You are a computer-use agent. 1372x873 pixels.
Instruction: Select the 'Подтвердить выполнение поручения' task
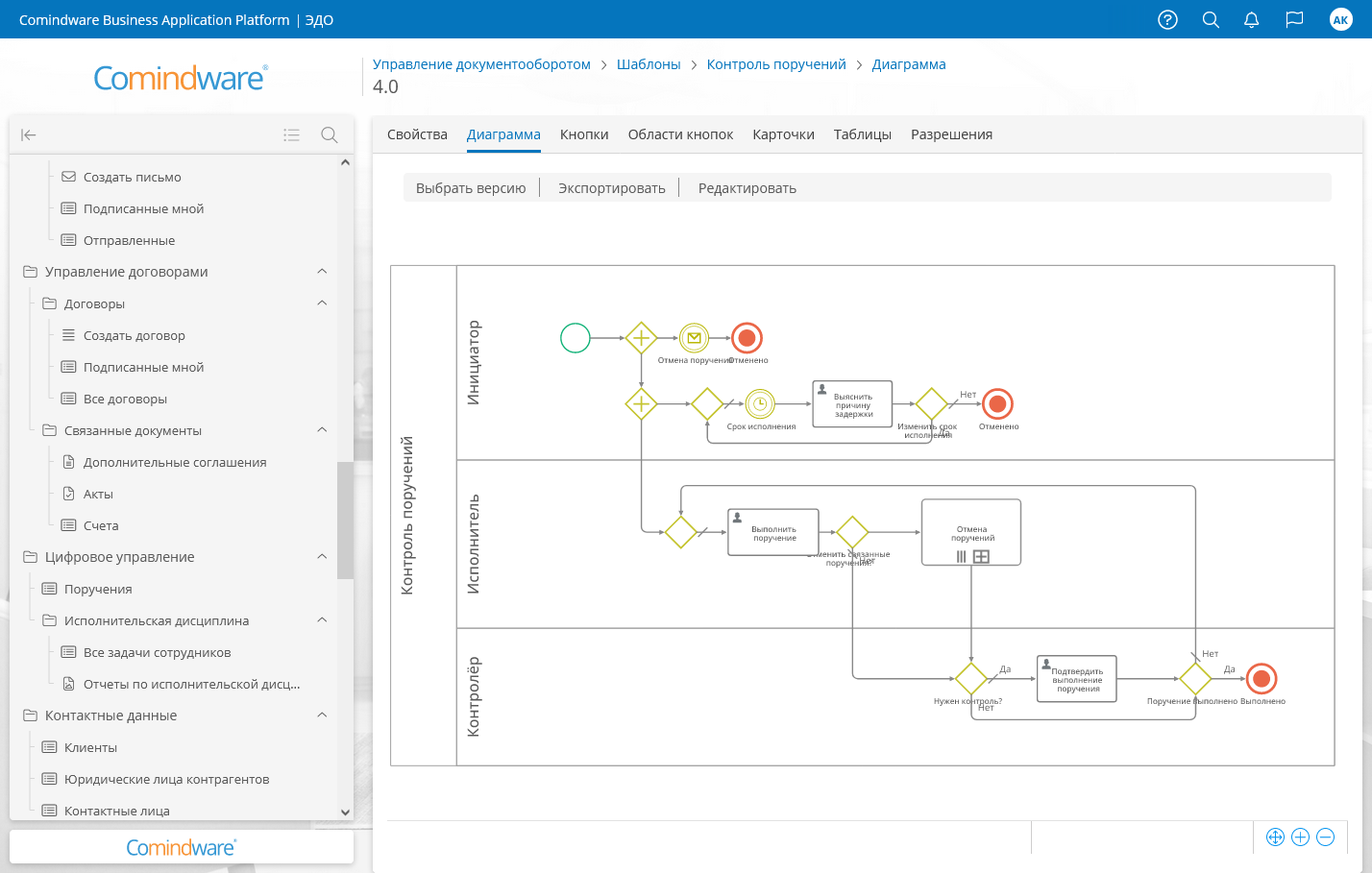(1077, 679)
